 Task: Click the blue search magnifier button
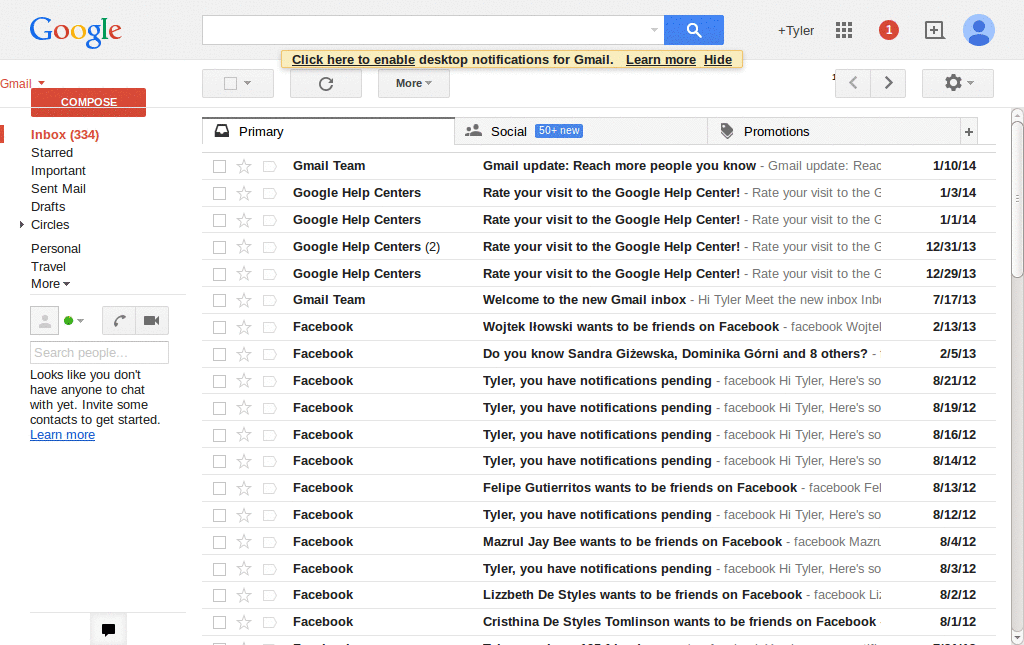pyautogui.click(x=693, y=30)
